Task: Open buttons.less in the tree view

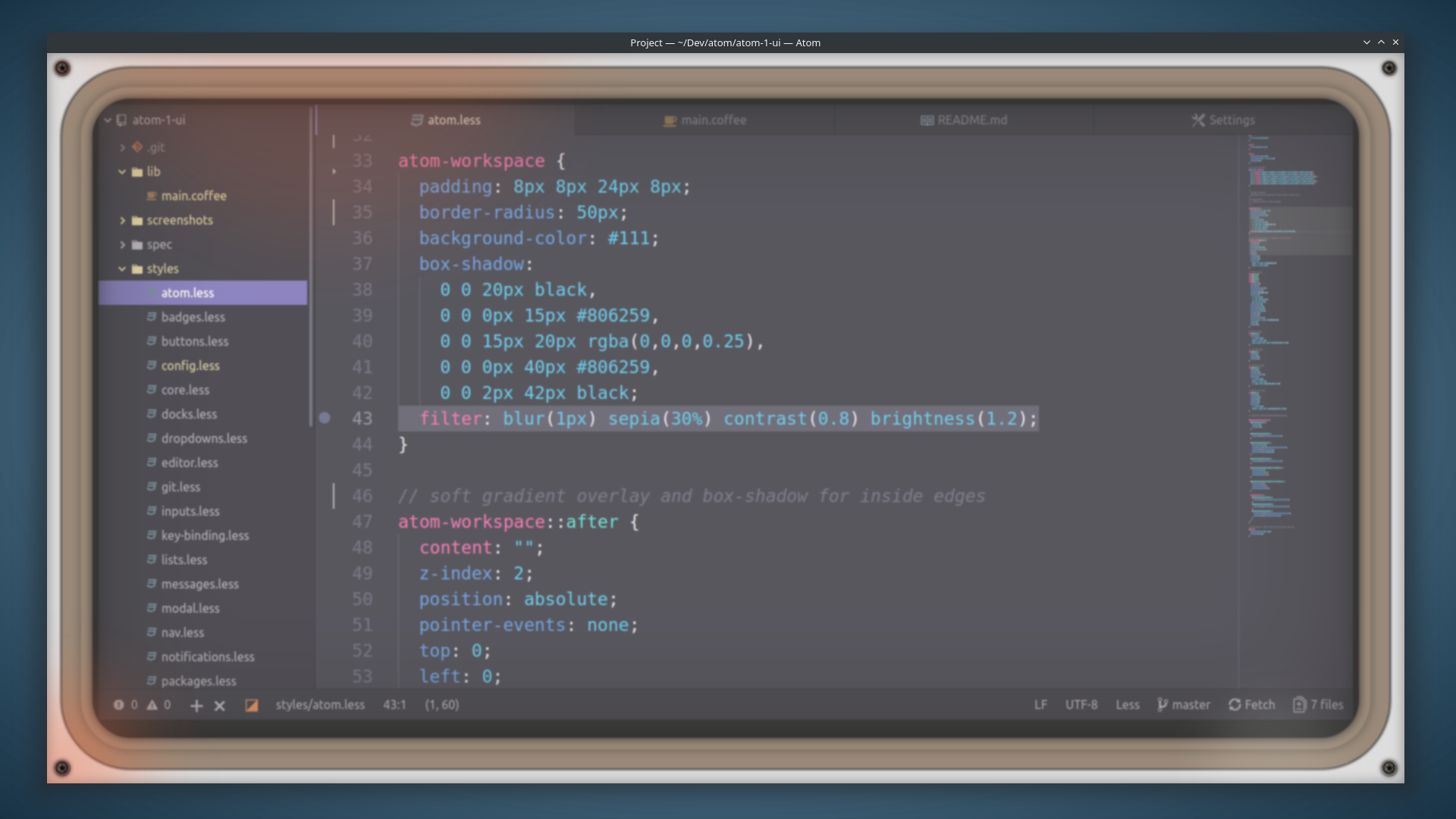Action: (194, 341)
